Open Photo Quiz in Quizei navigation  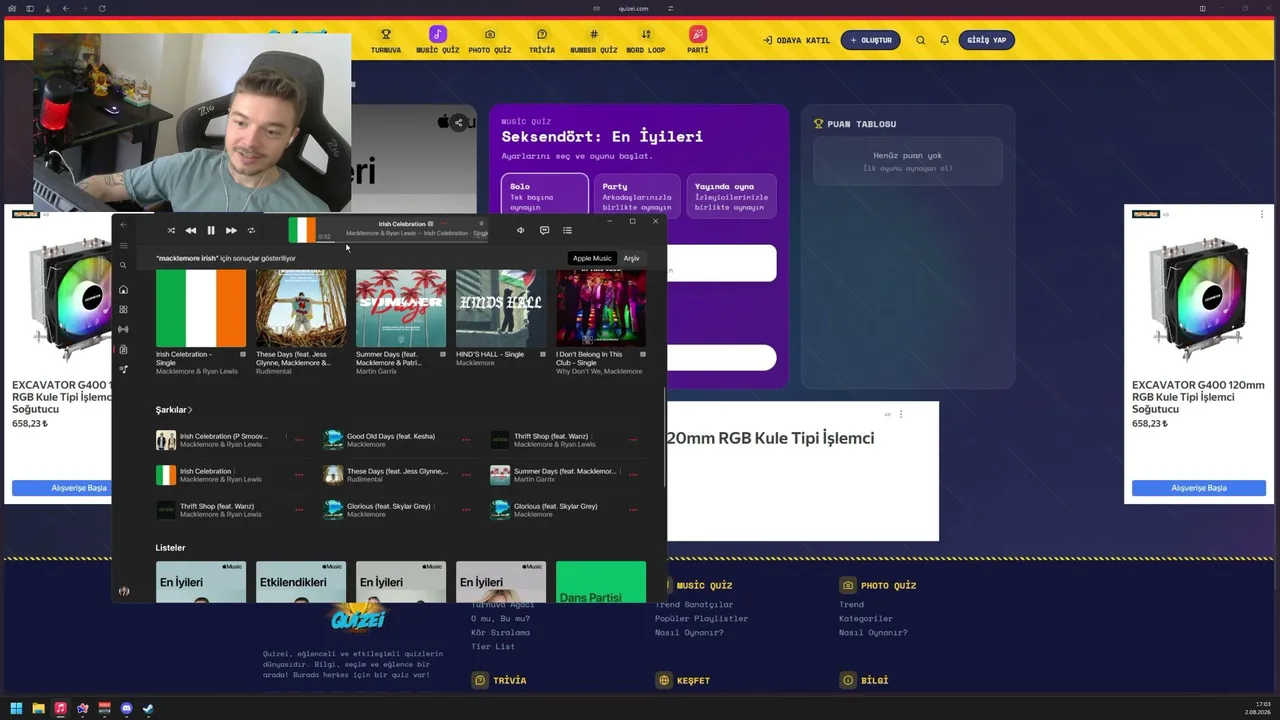[490, 40]
